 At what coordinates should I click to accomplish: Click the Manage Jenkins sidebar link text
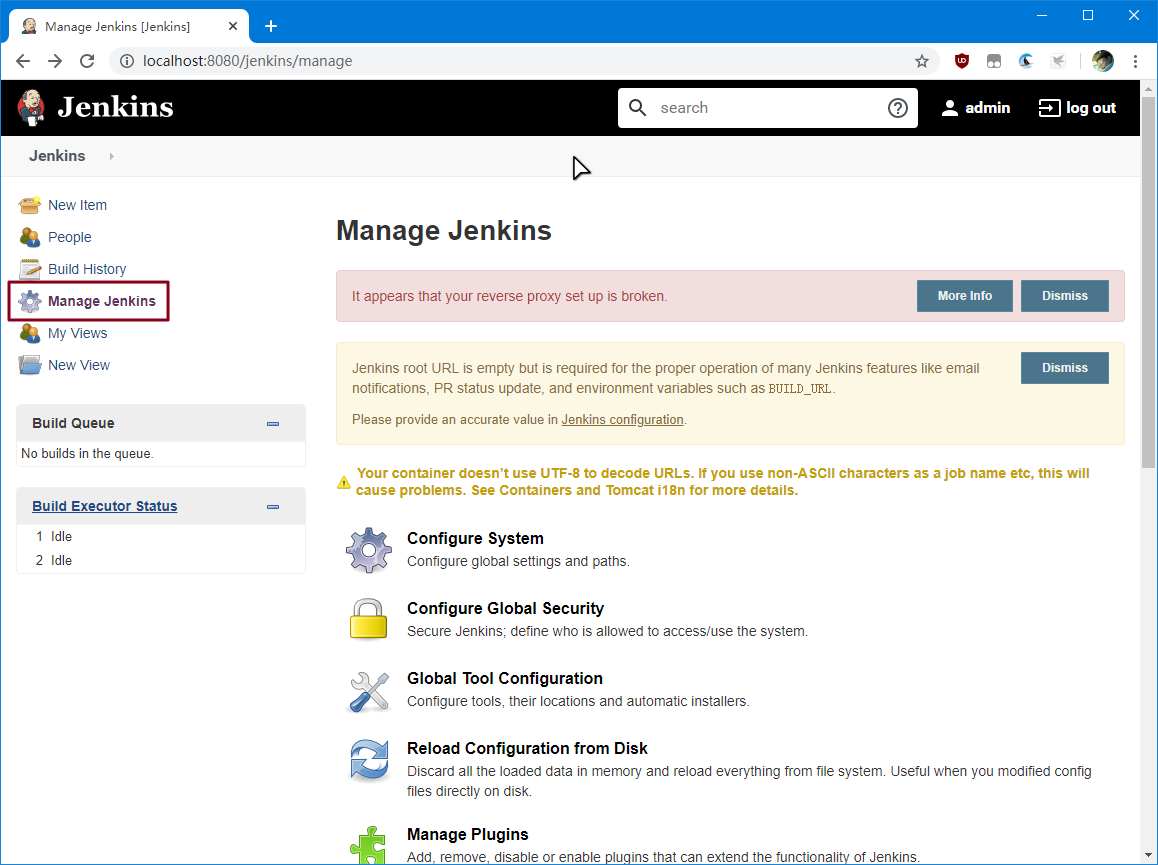point(102,301)
